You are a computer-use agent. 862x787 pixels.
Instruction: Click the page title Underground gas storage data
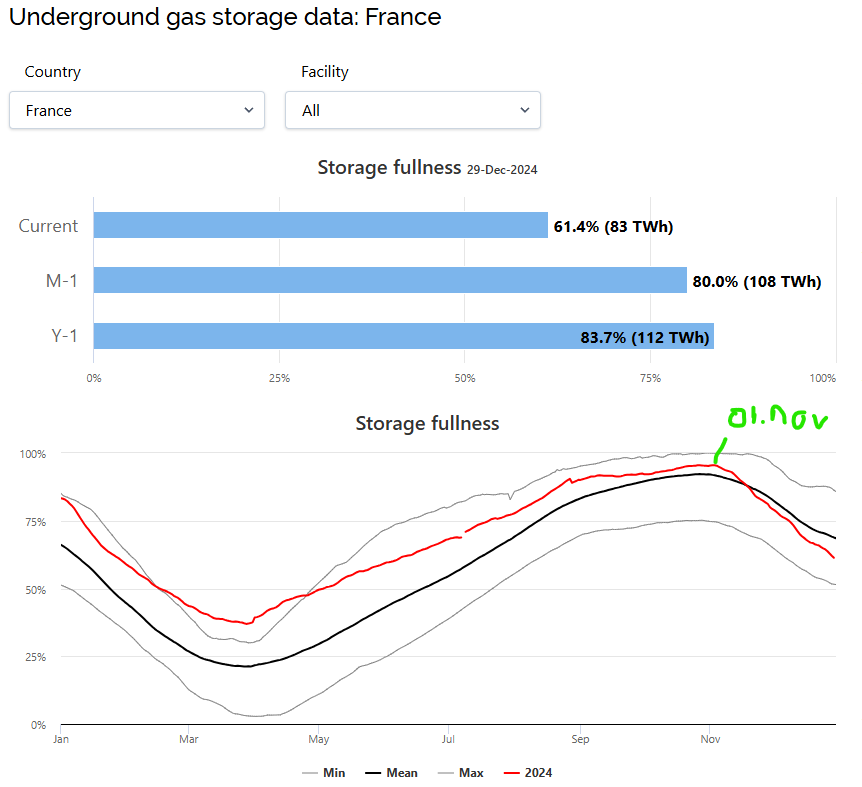(225, 17)
